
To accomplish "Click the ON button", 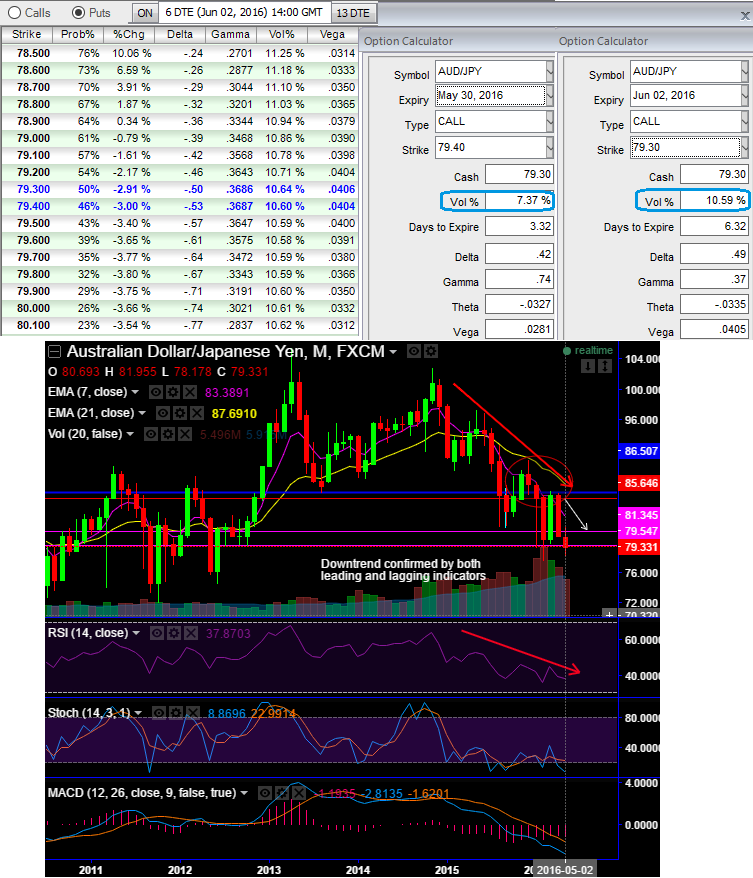I will pyautogui.click(x=145, y=13).
